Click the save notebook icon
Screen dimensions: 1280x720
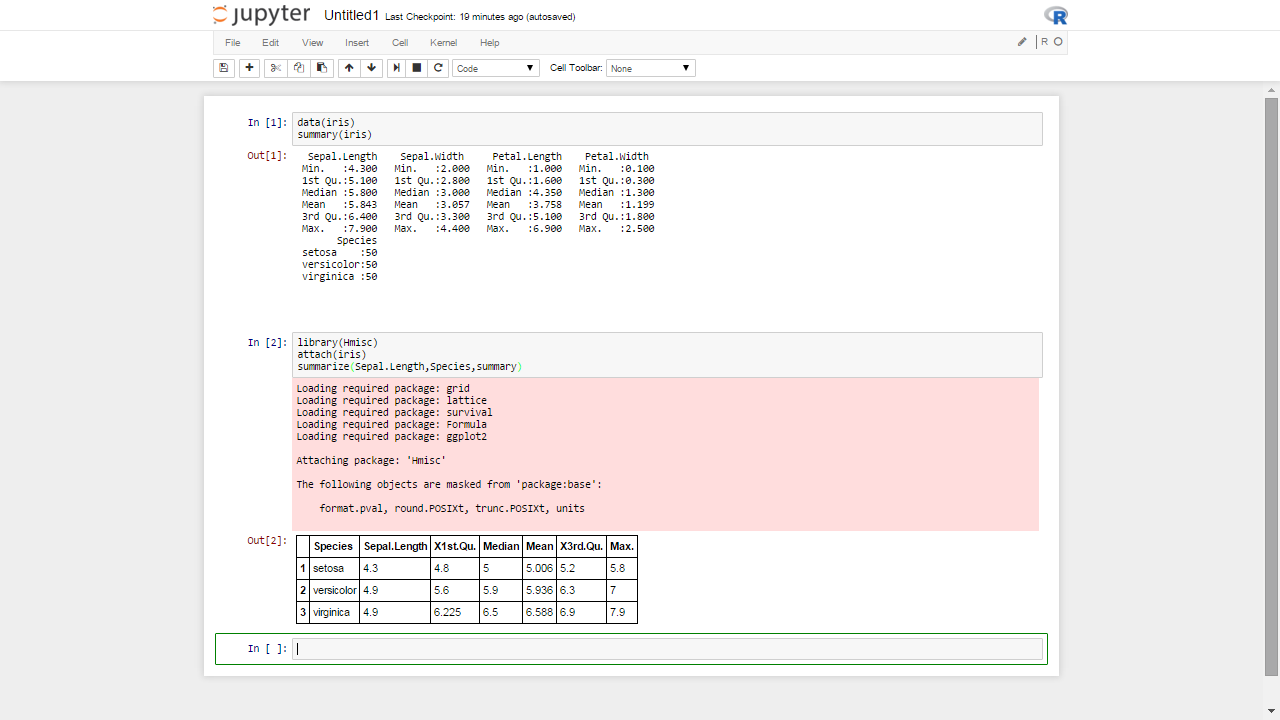point(224,68)
